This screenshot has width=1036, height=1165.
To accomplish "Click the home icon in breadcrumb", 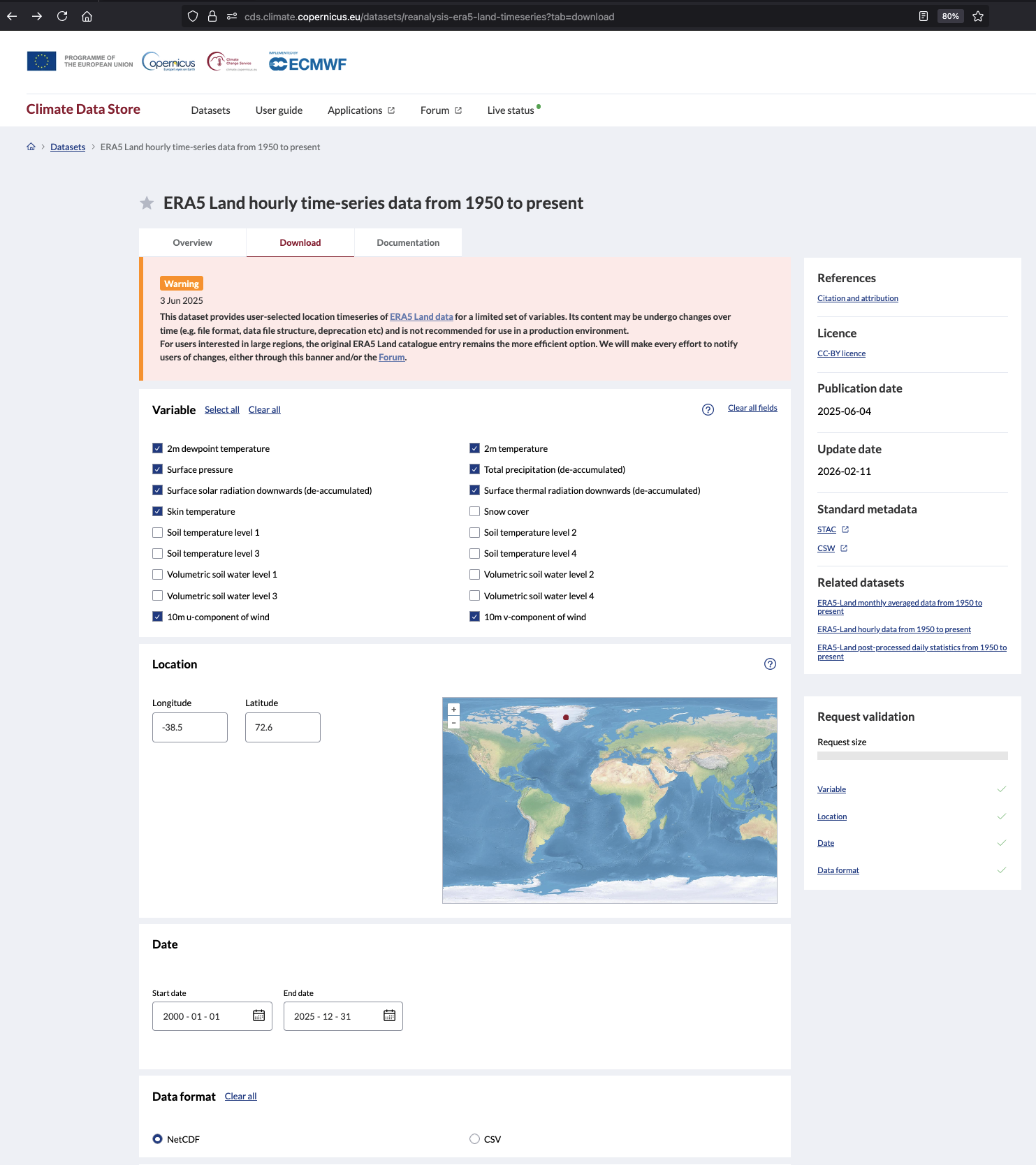I will click(x=31, y=147).
